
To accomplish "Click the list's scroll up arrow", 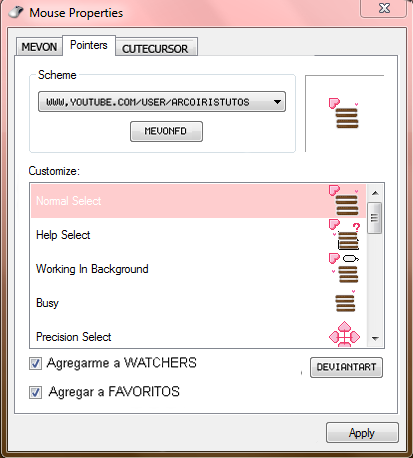I will click(375, 193).
